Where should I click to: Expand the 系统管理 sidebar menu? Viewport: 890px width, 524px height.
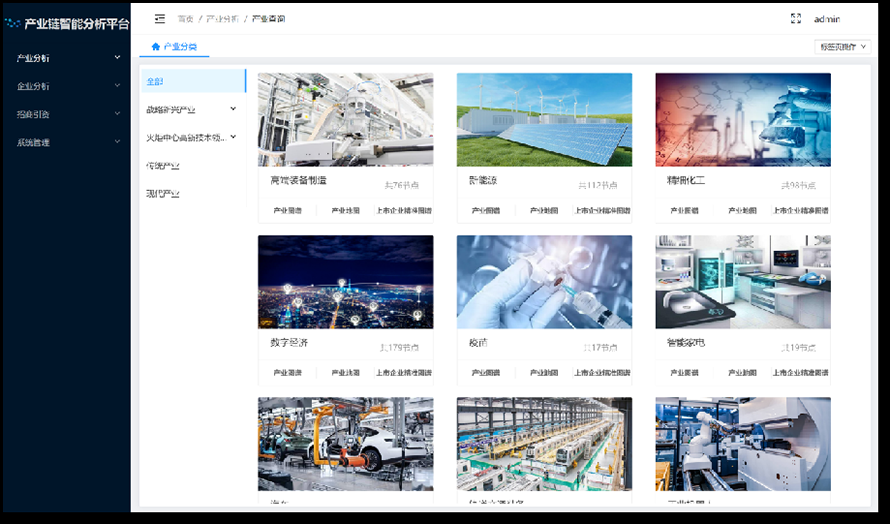tap(65, 142)
